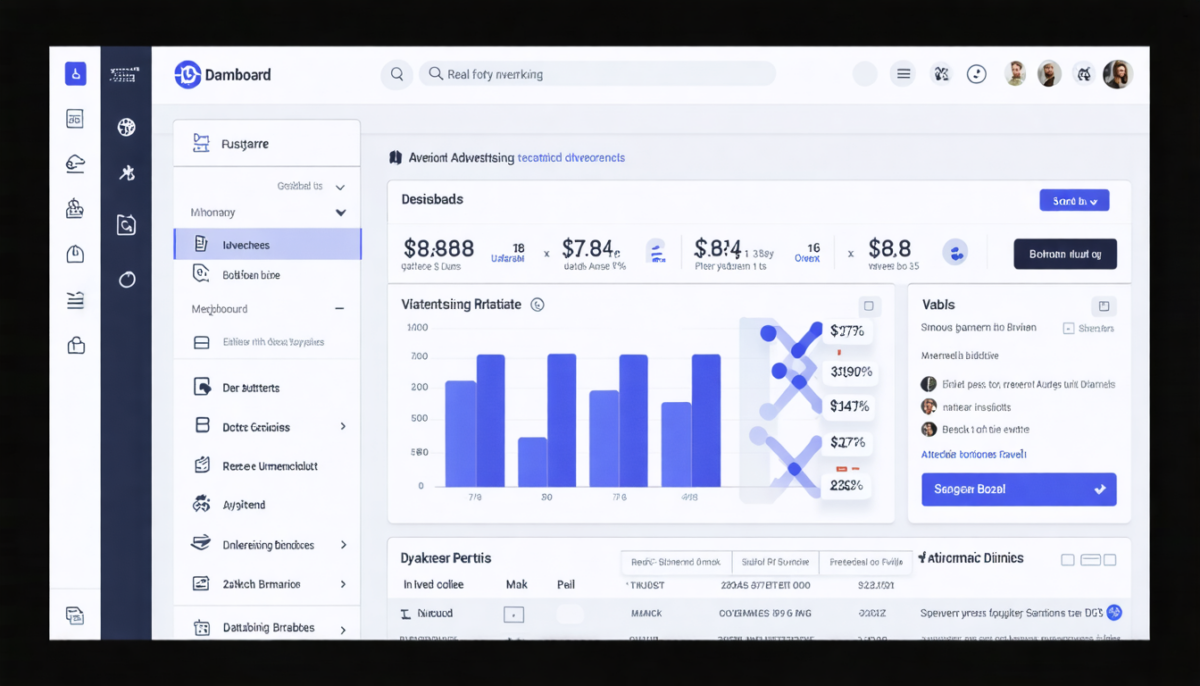
Task: Click the $147% data label
Action: pos(849,406)
